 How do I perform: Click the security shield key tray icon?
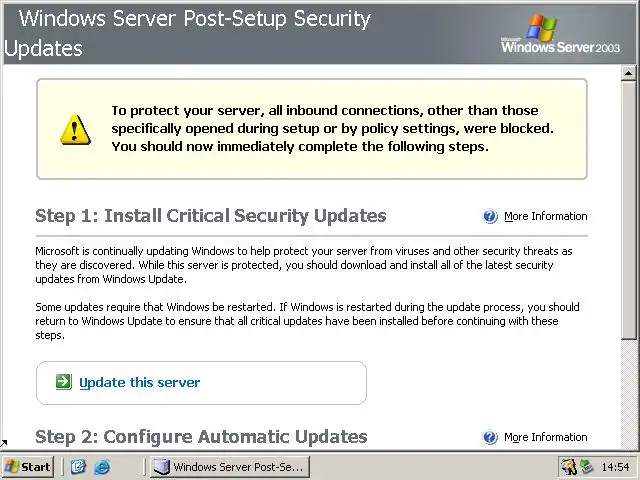[568, 466]
